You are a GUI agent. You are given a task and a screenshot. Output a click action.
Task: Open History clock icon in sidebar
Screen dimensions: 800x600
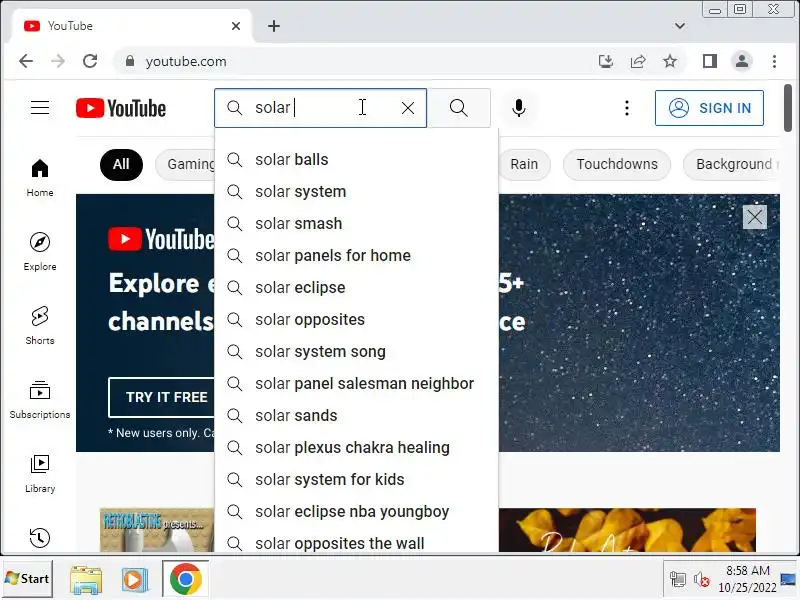point(40,537)
